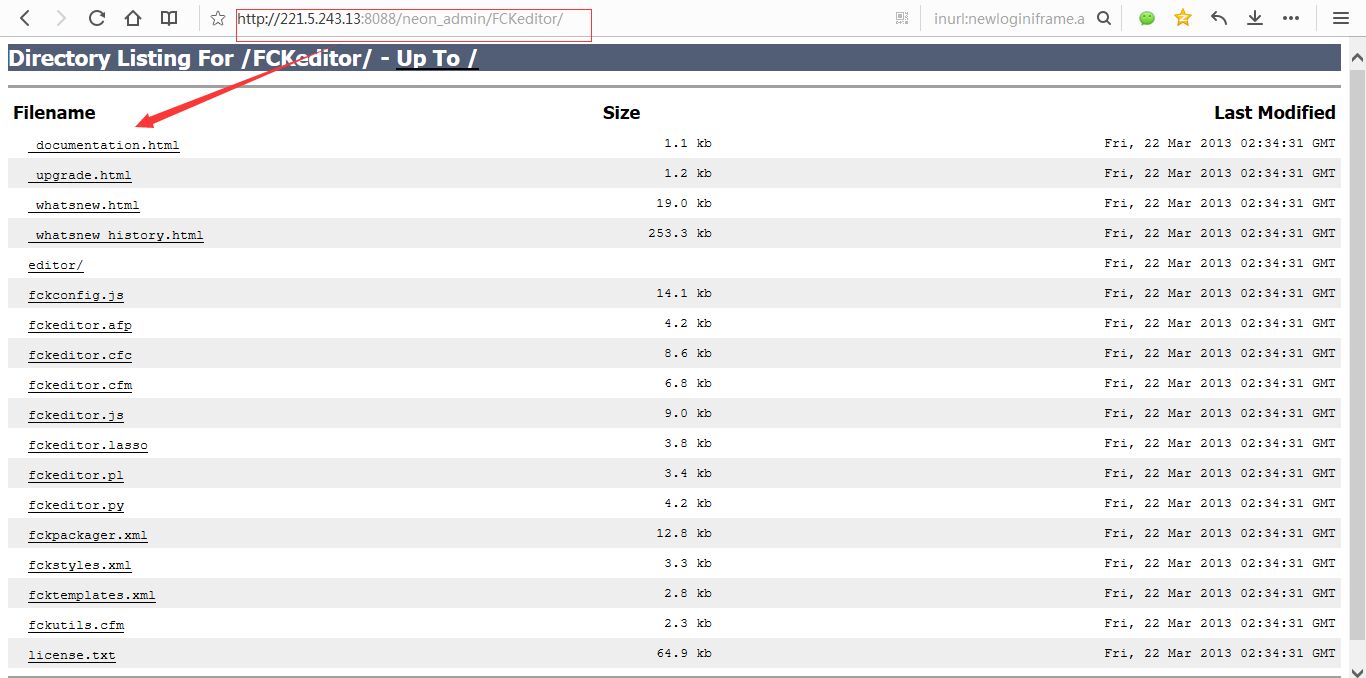This screenshot has width=1366, height=678.
Task: Open fckeditor.py
Action: [x=76, y=505]
